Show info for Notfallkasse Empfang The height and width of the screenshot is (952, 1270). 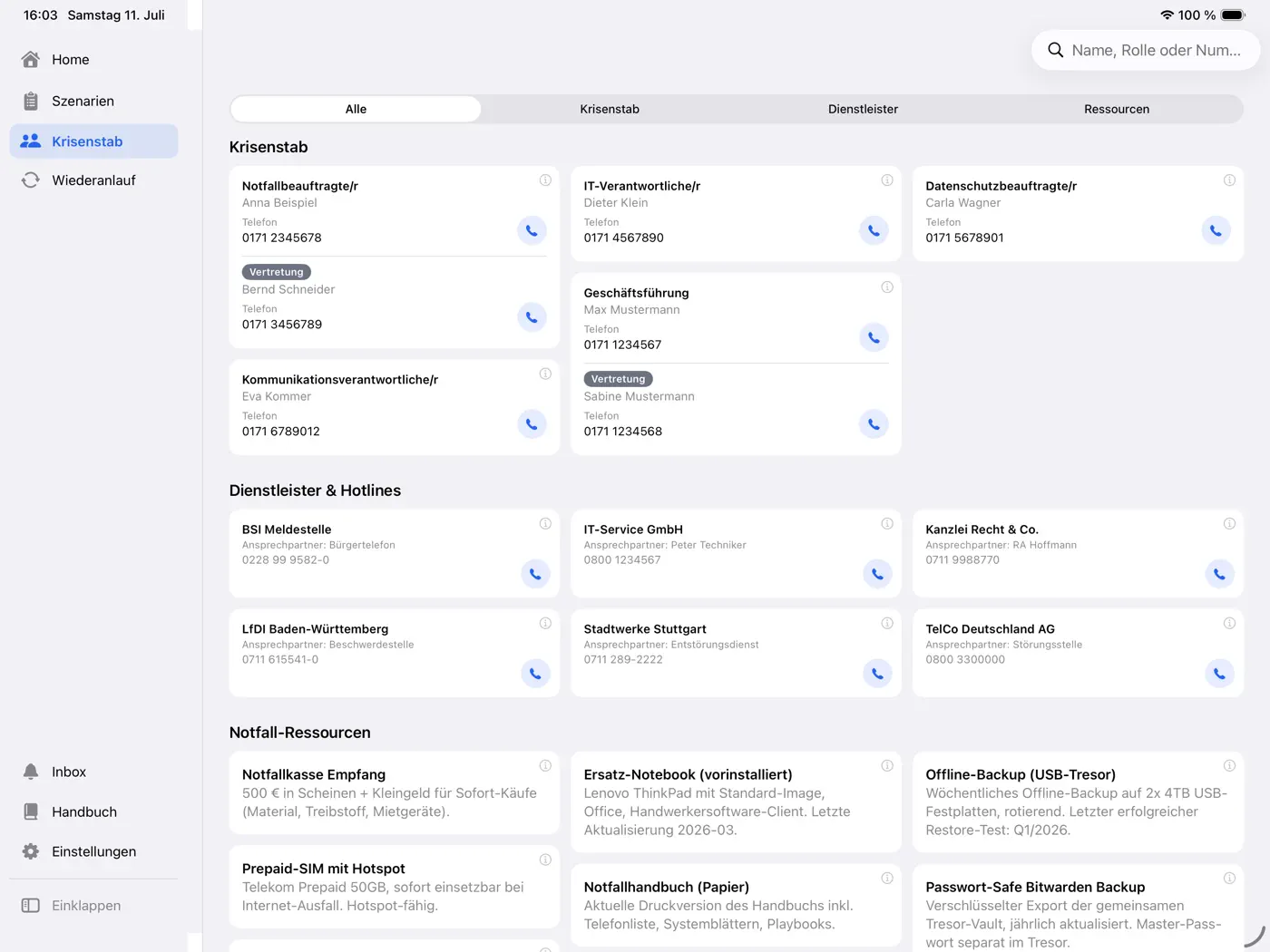pyautogui.click(x=545, y=765)
